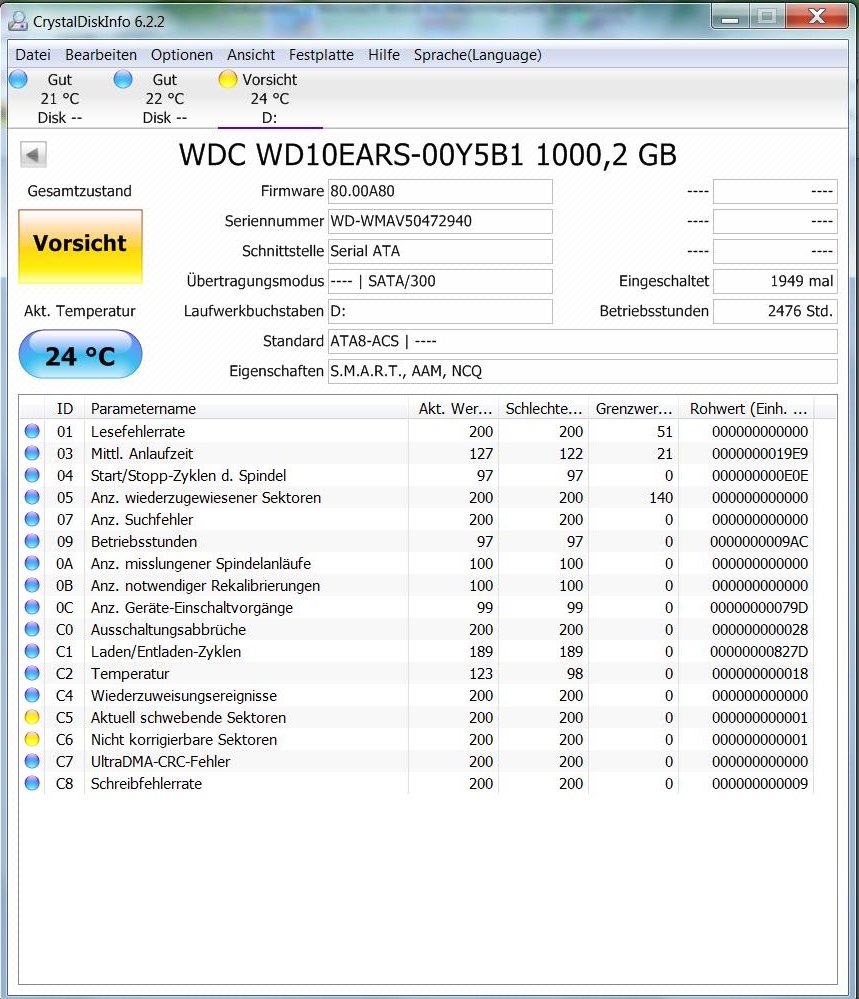Click the Laufwerkbuchstaben field D:
The width and height of the screenshot is (859, 999).
[440, 311]
